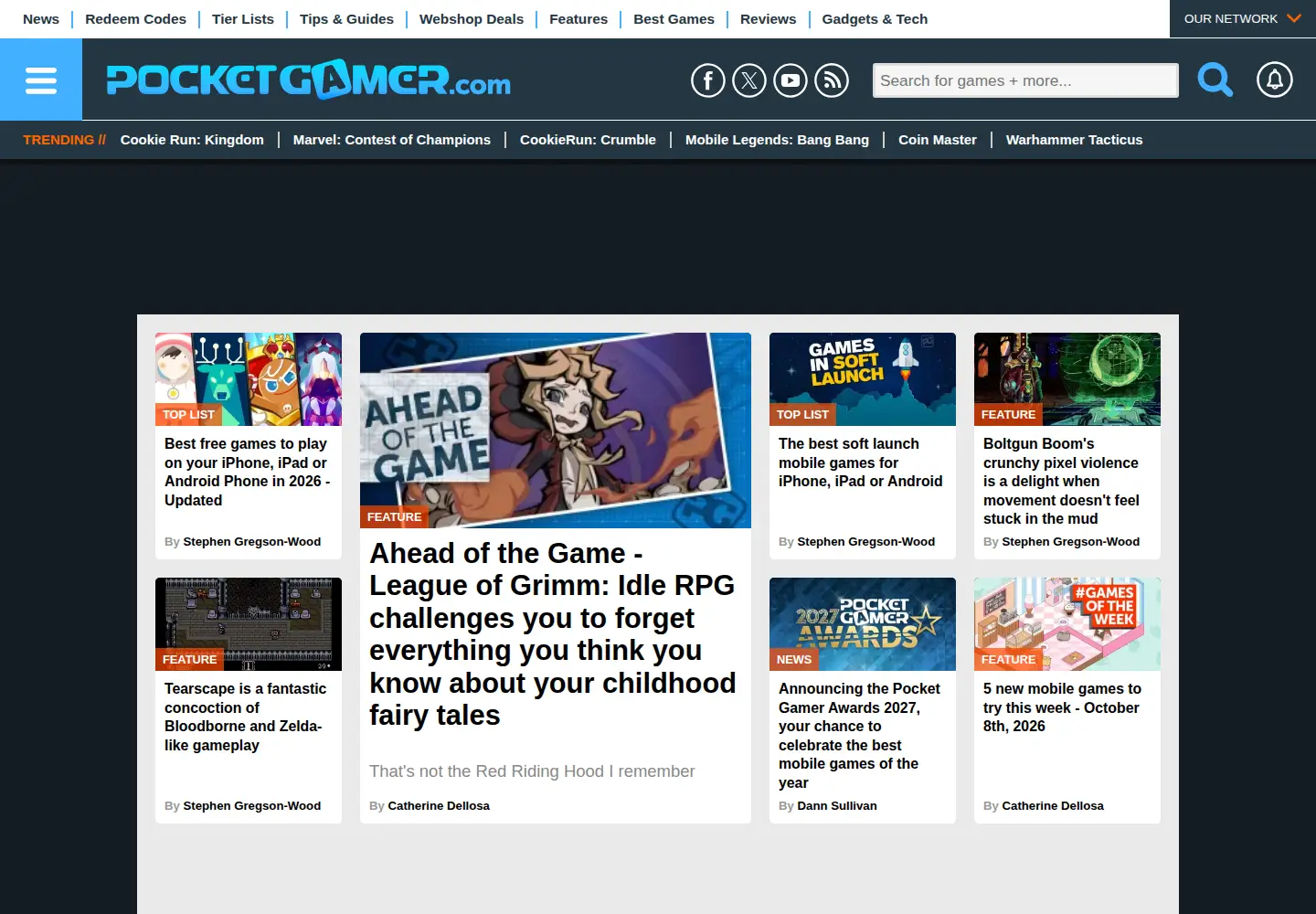The width and height of the screenshot is (1316, 914).
Task: Expand the Our Network dropdown
Action: 1243,18
